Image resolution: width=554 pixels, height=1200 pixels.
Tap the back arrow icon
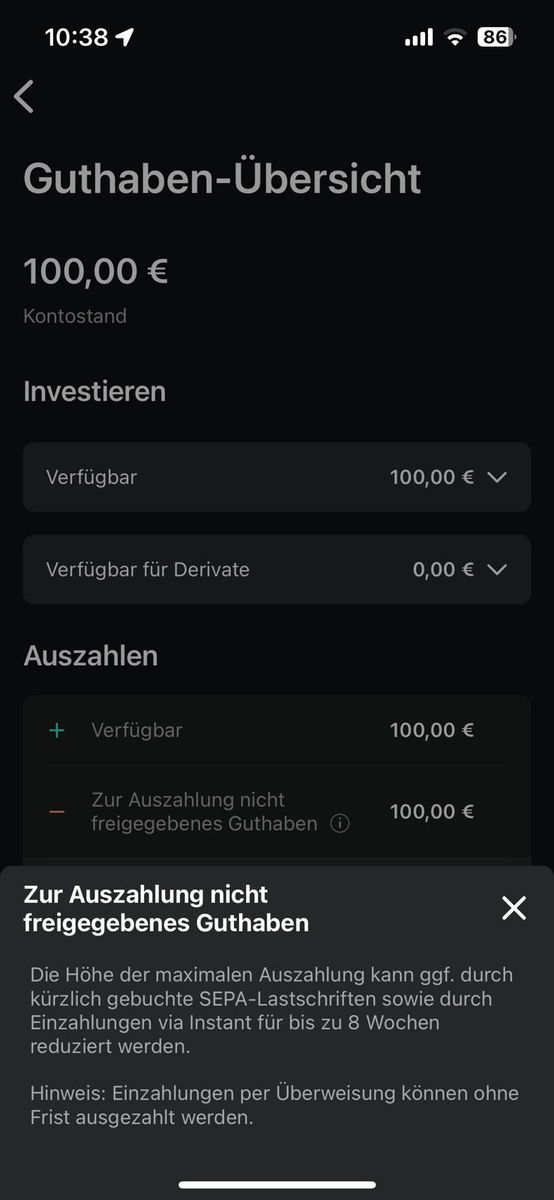(x=24, y=96)
